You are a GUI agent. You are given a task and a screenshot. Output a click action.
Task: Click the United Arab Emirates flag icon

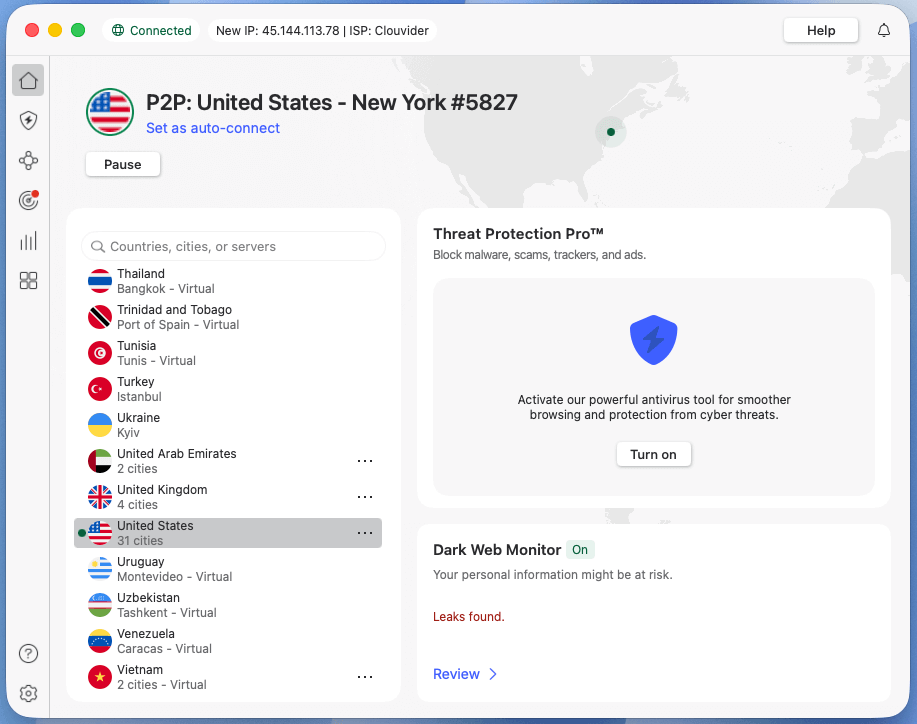point(100,461)
